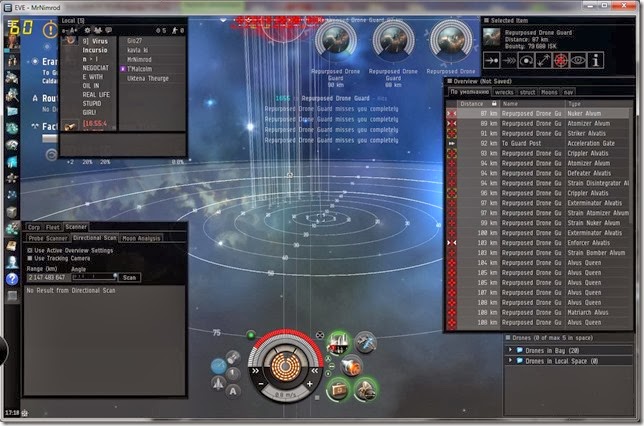Image resolution: width=644 pixels, height=426 pixels.
Task: Click the Warp To arrows icon
Action: (508, 60)
